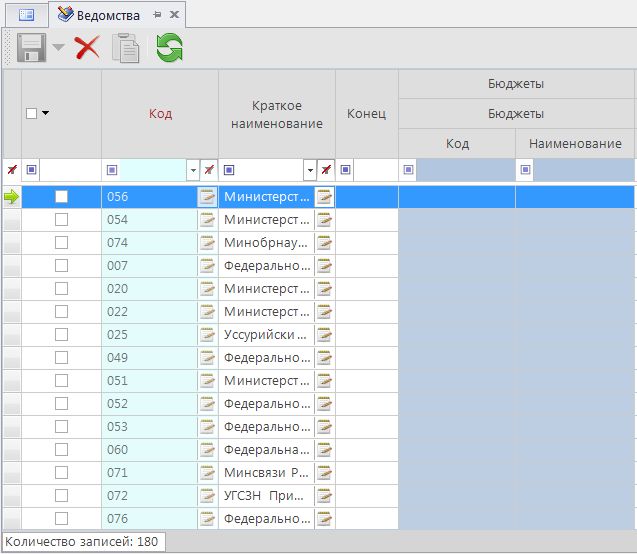This screenshot has height=554, width=637.
Task: Click the green refresh arrows icon
Action: click(x=169, y=48)
